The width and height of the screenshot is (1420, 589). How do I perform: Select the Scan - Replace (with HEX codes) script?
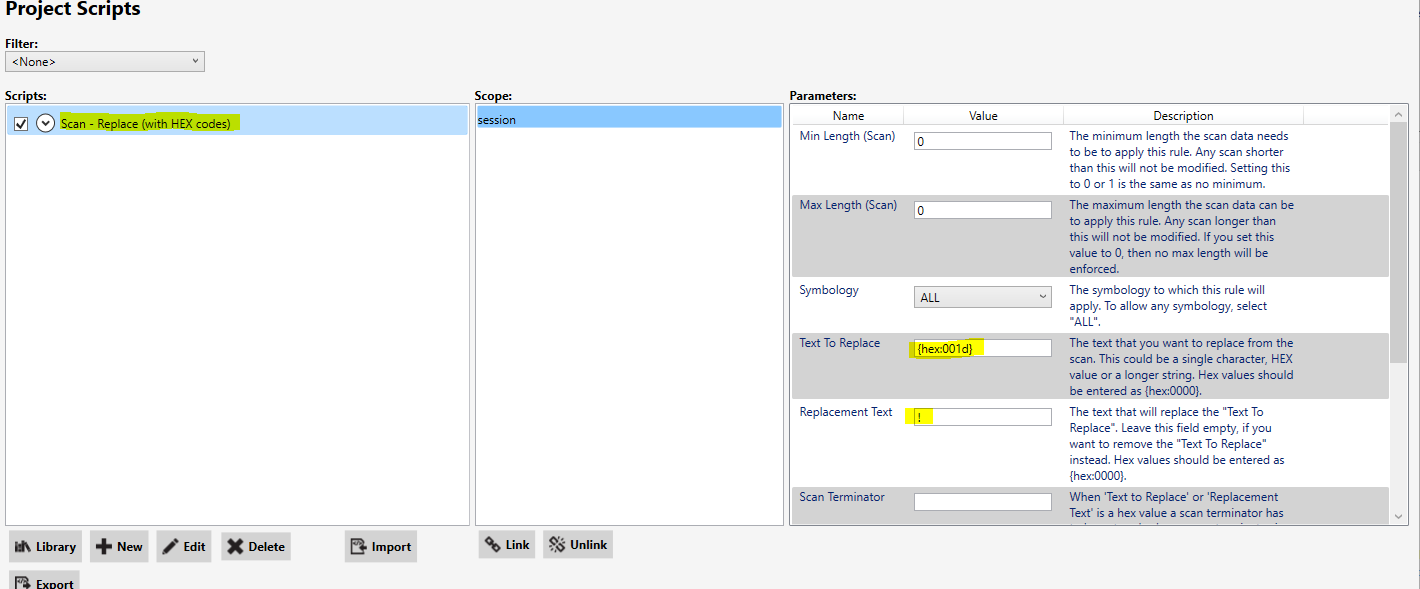coord(148,122)
